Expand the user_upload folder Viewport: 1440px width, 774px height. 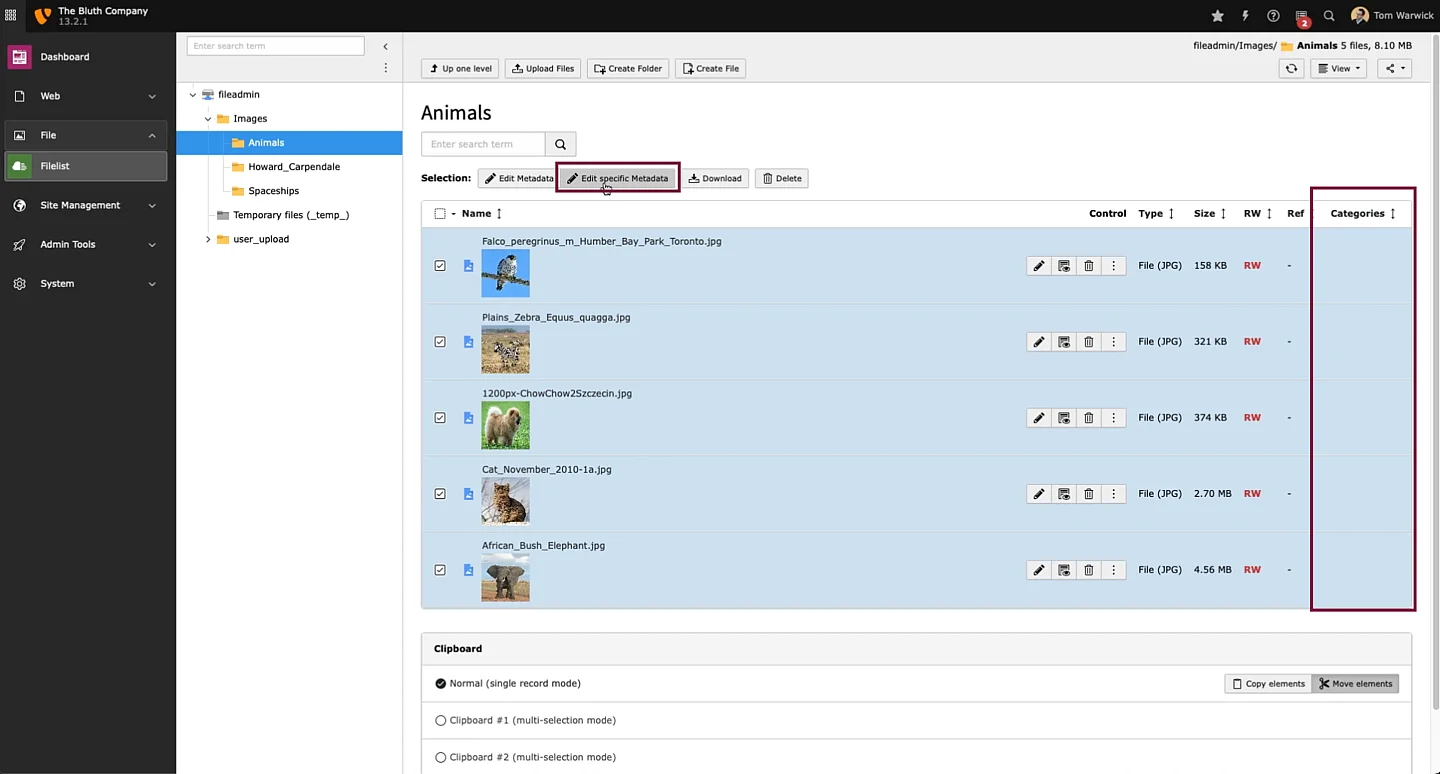[208, 239]
